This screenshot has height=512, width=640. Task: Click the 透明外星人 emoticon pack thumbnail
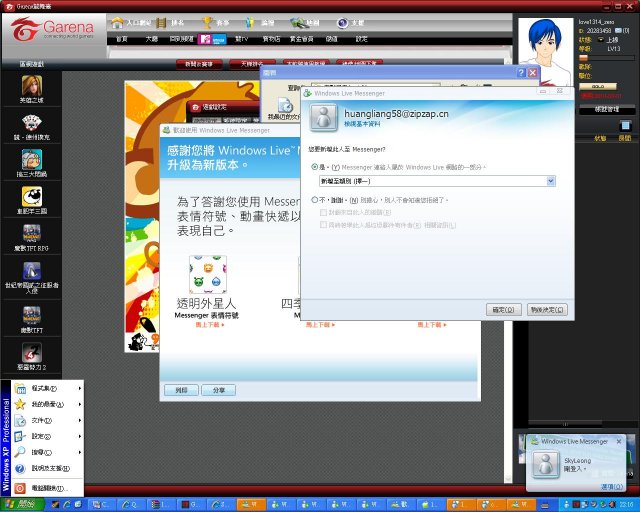208,274
